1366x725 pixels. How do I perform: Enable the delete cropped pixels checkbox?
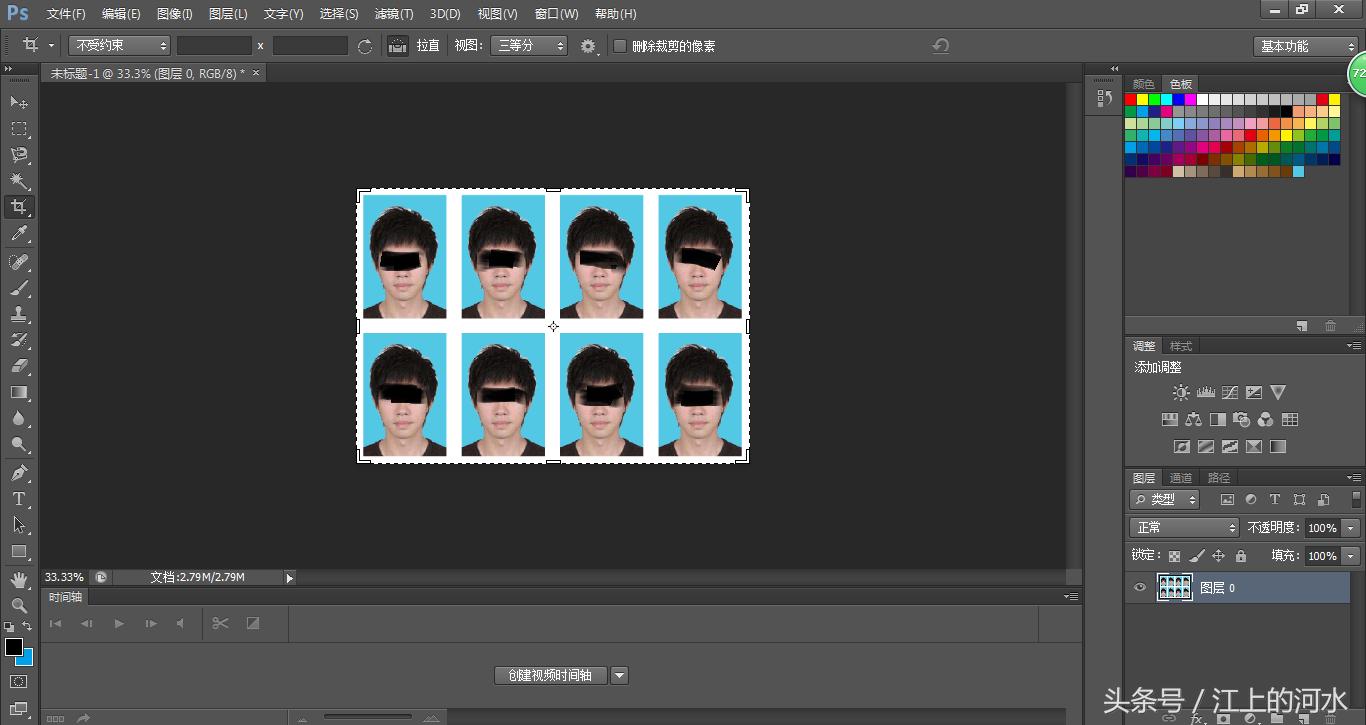click(x=620, y=46)
